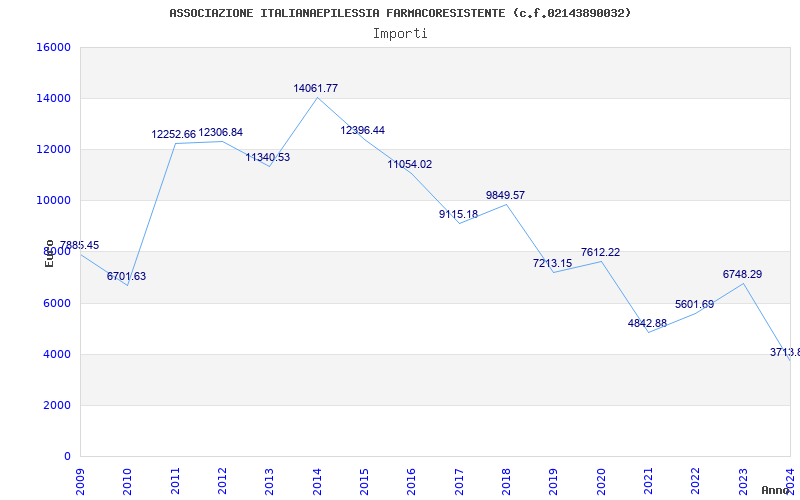
Task: Select the 12306.84 data label
Action: [x=220, y=133]
